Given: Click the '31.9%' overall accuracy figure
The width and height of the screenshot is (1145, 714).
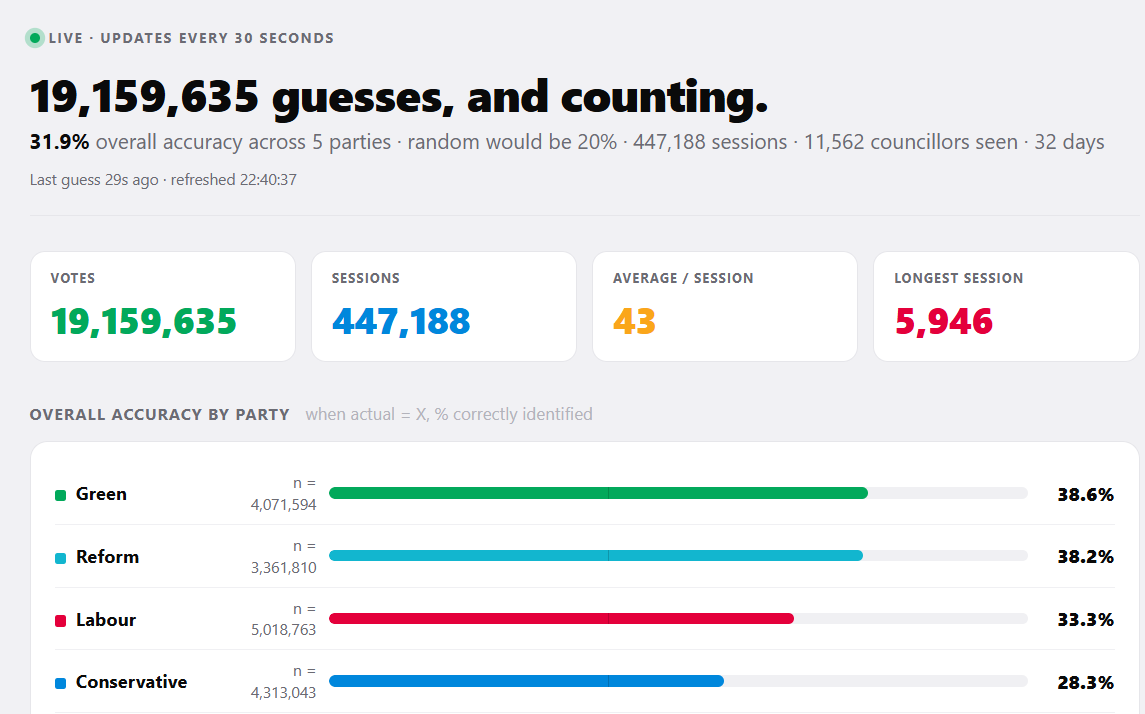Looking at the screenshot, I should point(59,142).
